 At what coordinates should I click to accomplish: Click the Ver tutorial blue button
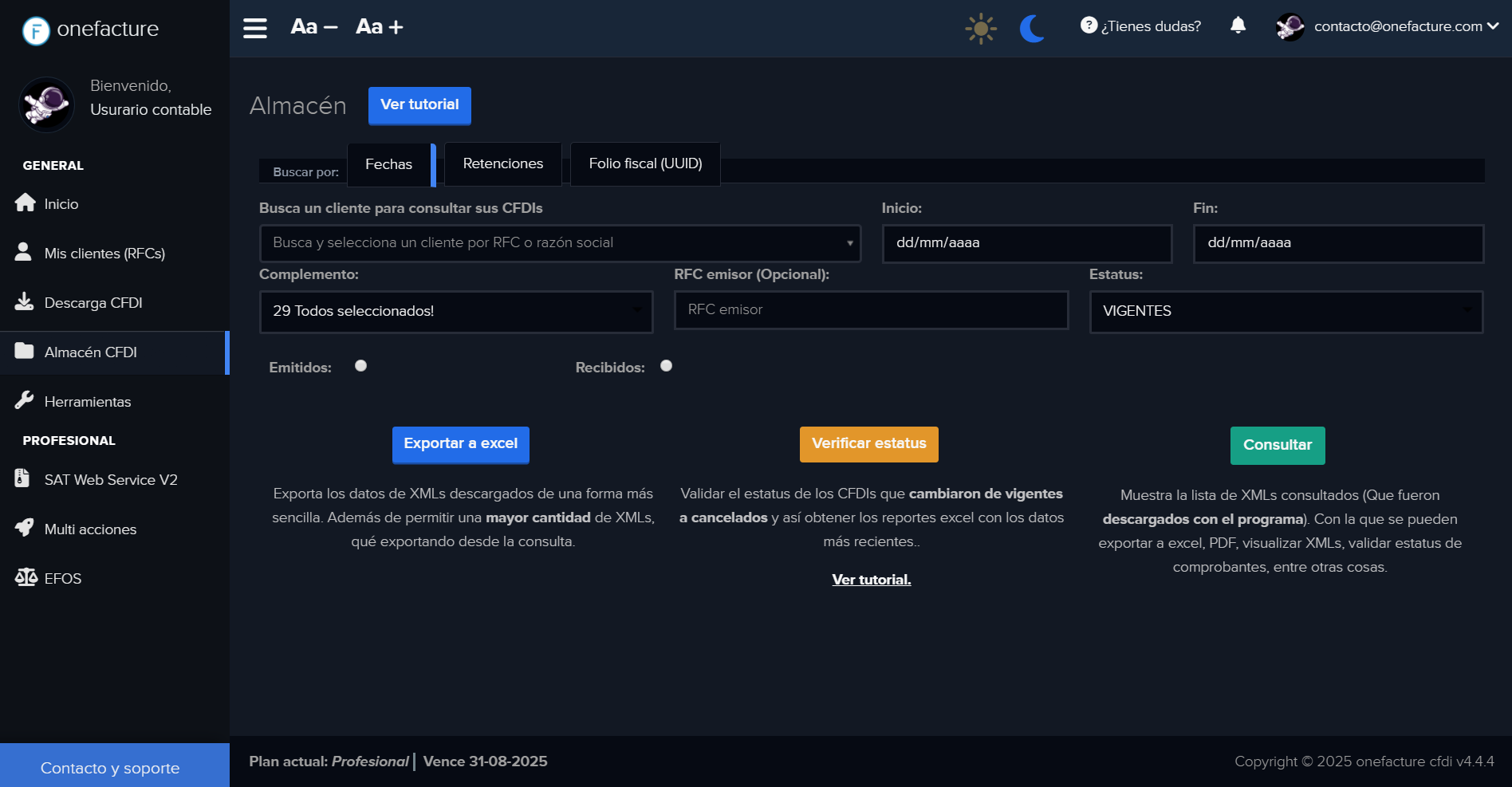(419, 105)
